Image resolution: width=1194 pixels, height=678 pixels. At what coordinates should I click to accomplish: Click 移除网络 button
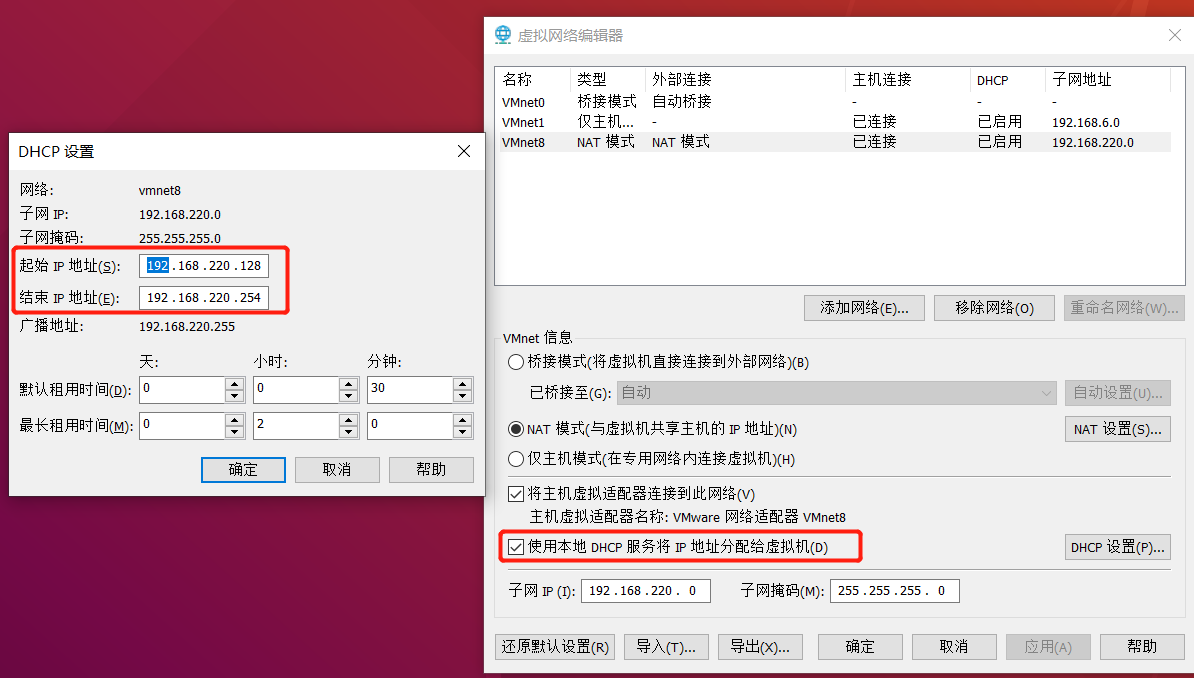pos(994,308)
